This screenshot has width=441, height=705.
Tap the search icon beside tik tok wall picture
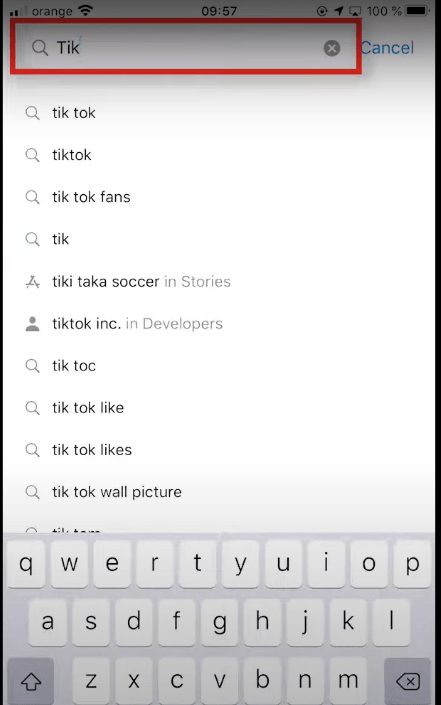pos(32,492)
